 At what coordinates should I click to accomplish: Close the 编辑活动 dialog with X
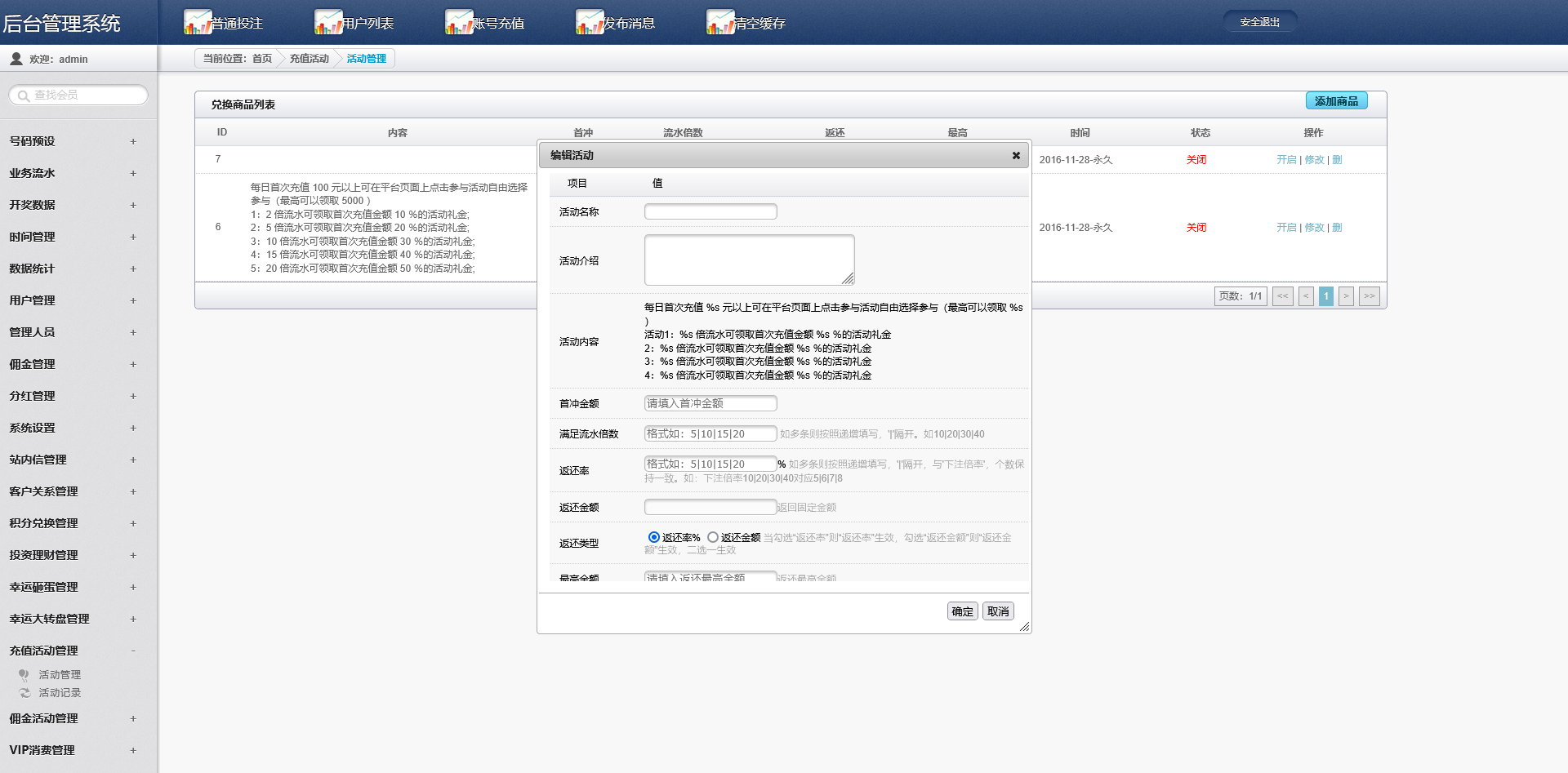point(1016,155)
